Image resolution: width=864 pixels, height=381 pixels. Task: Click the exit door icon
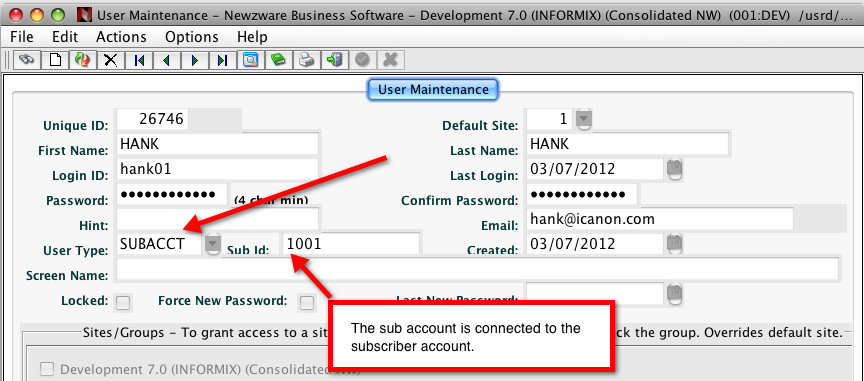pos(334,60)
